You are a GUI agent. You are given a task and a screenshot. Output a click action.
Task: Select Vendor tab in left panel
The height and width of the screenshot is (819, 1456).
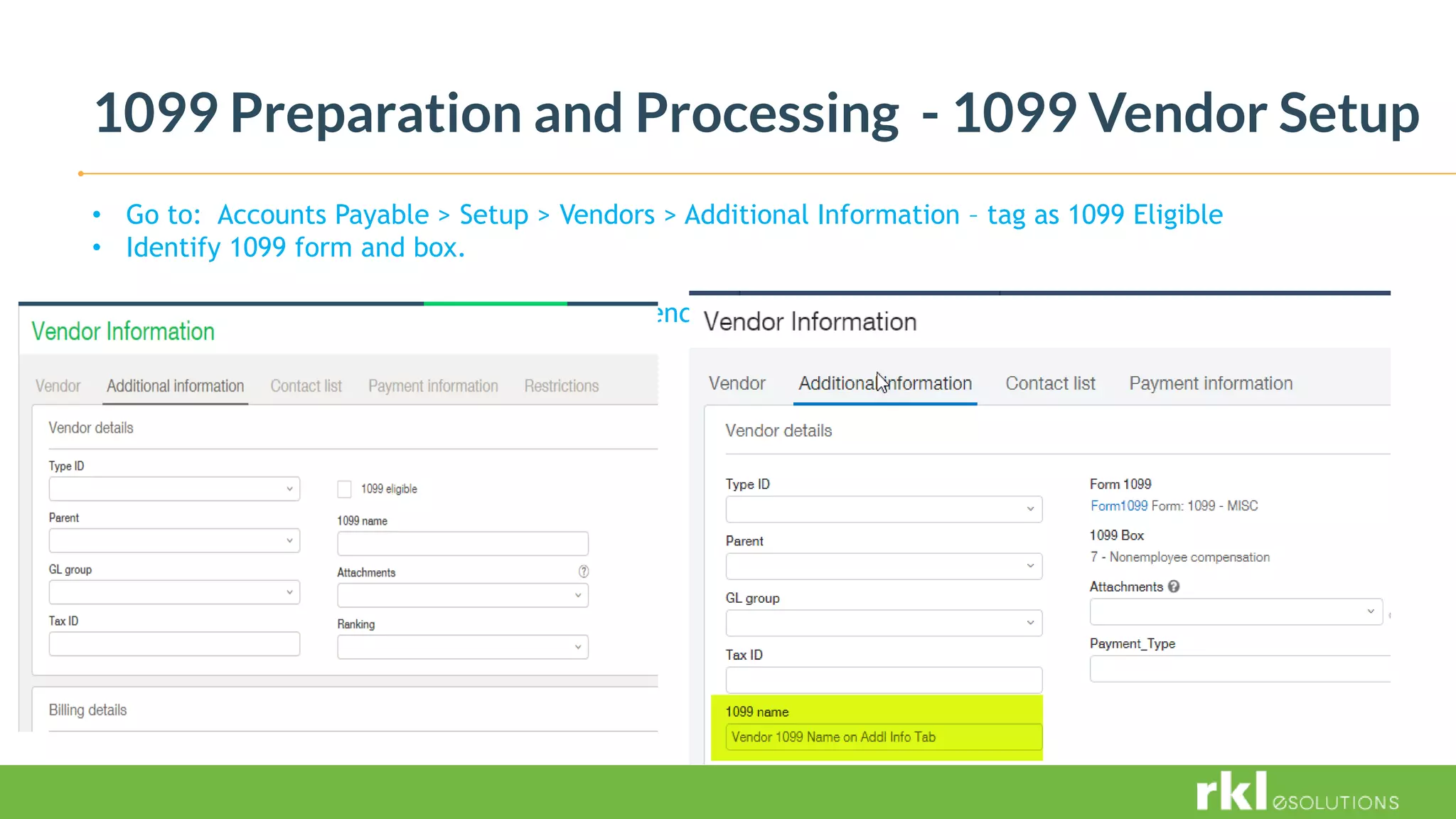[58, 386]
